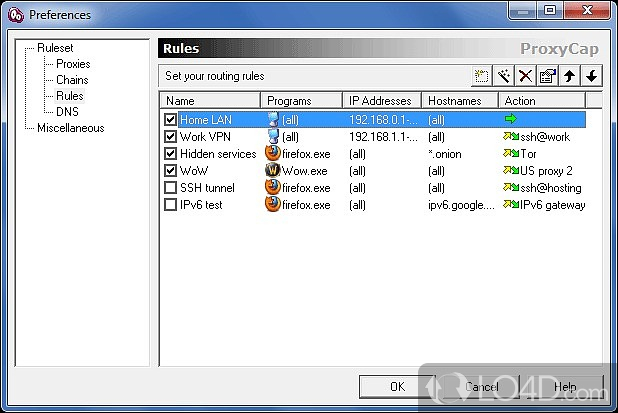Uncheck the Home LAN rule checkbox
618x413 pixels.
[x=170, y=119]
